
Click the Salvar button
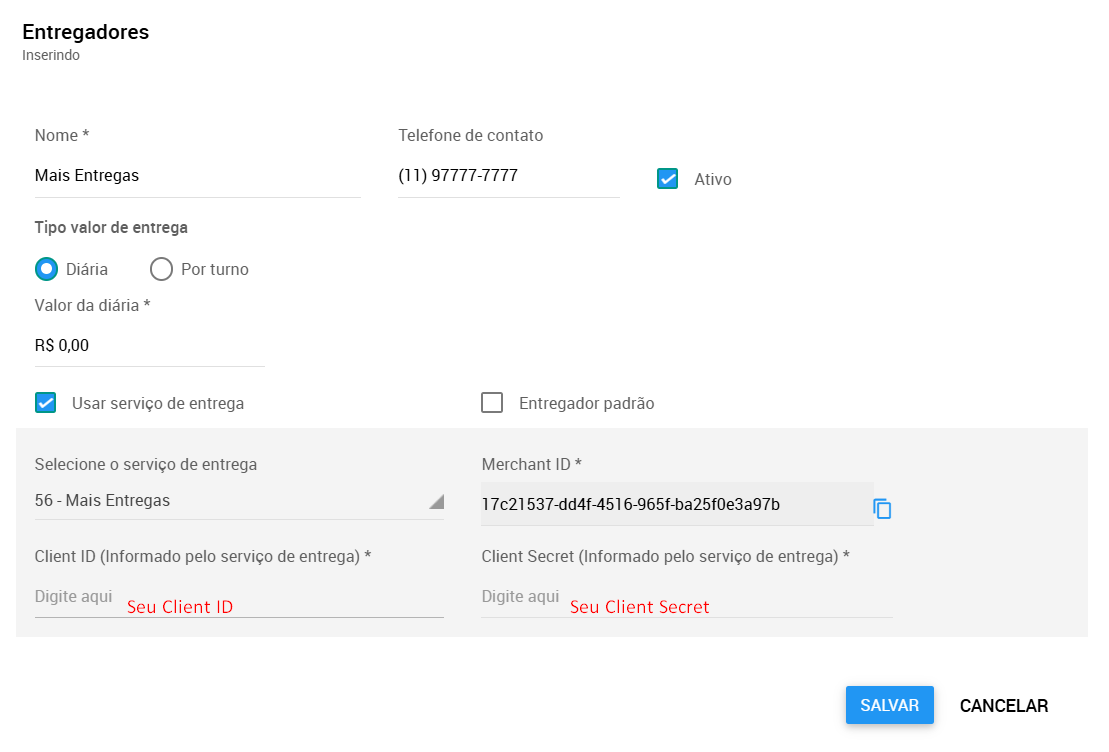(x=890, y=705)
